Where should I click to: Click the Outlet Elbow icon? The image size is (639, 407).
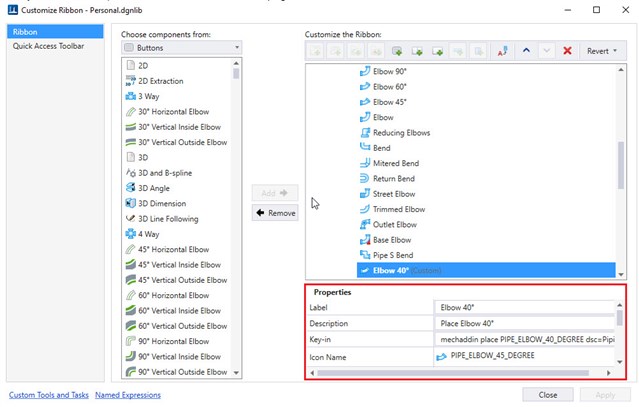(x=365, y=224)
